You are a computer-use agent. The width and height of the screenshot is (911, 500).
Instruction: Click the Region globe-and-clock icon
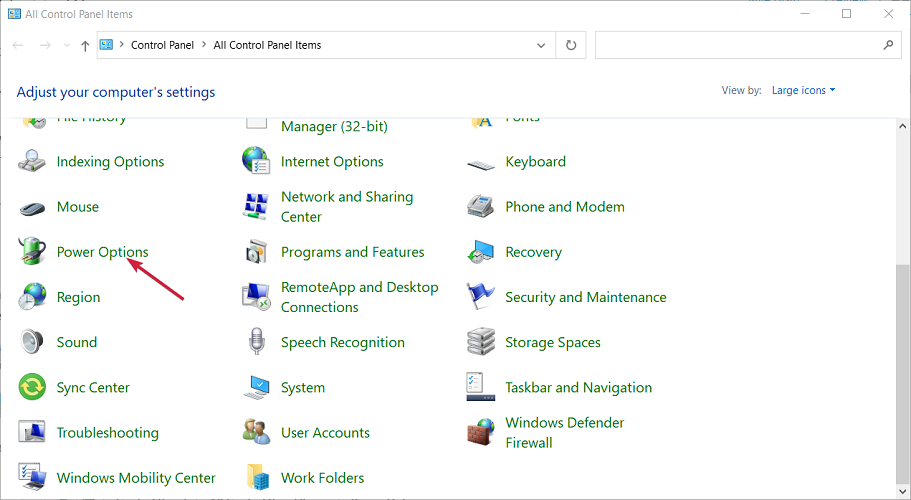tap(32, 297)
